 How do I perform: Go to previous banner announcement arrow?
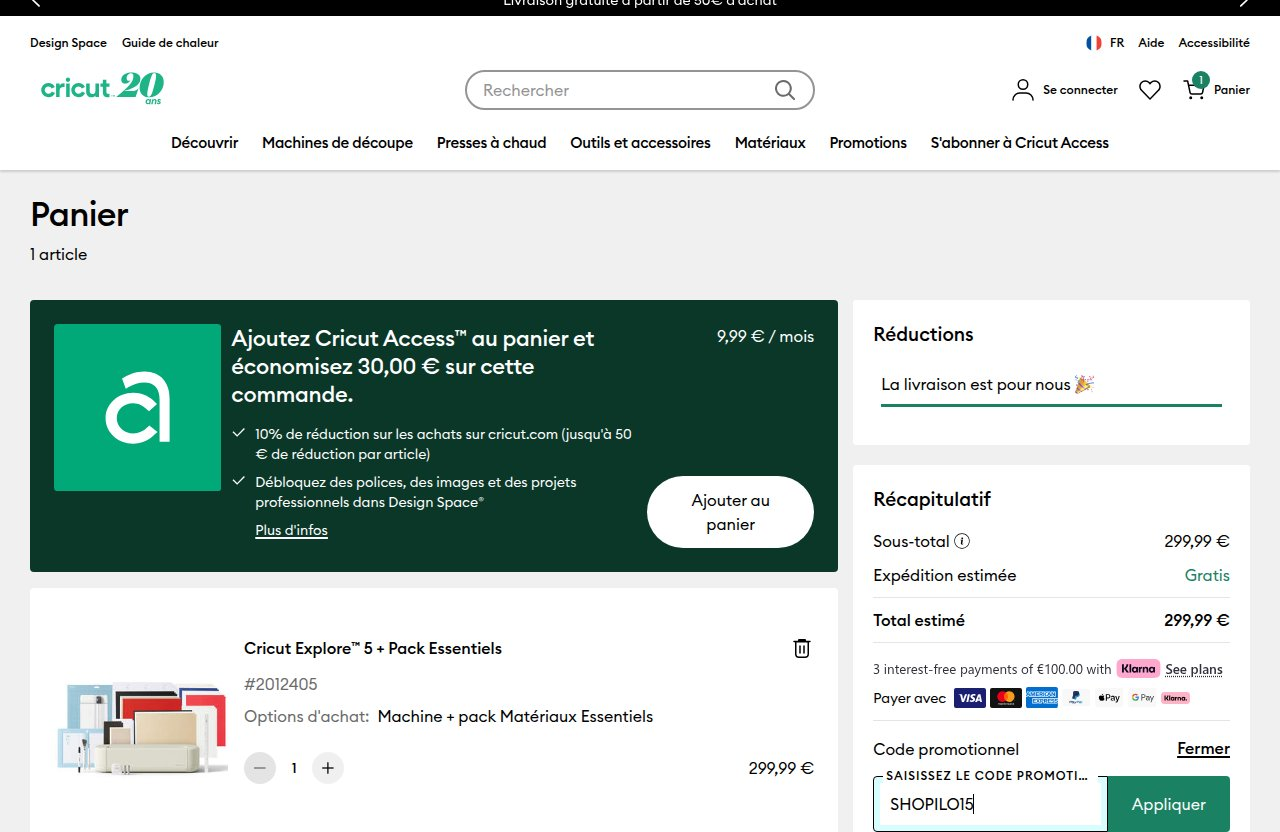(x=37, y=3)
